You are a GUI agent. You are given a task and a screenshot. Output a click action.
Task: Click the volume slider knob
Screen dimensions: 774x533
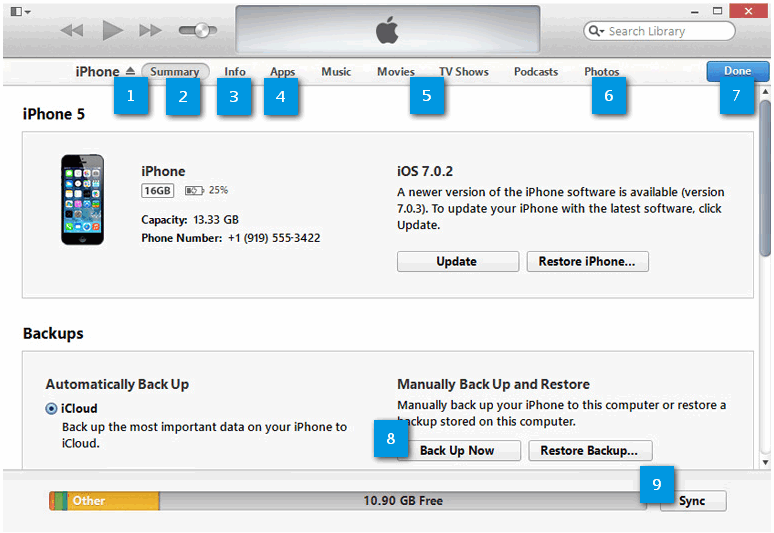pos(201,31)
